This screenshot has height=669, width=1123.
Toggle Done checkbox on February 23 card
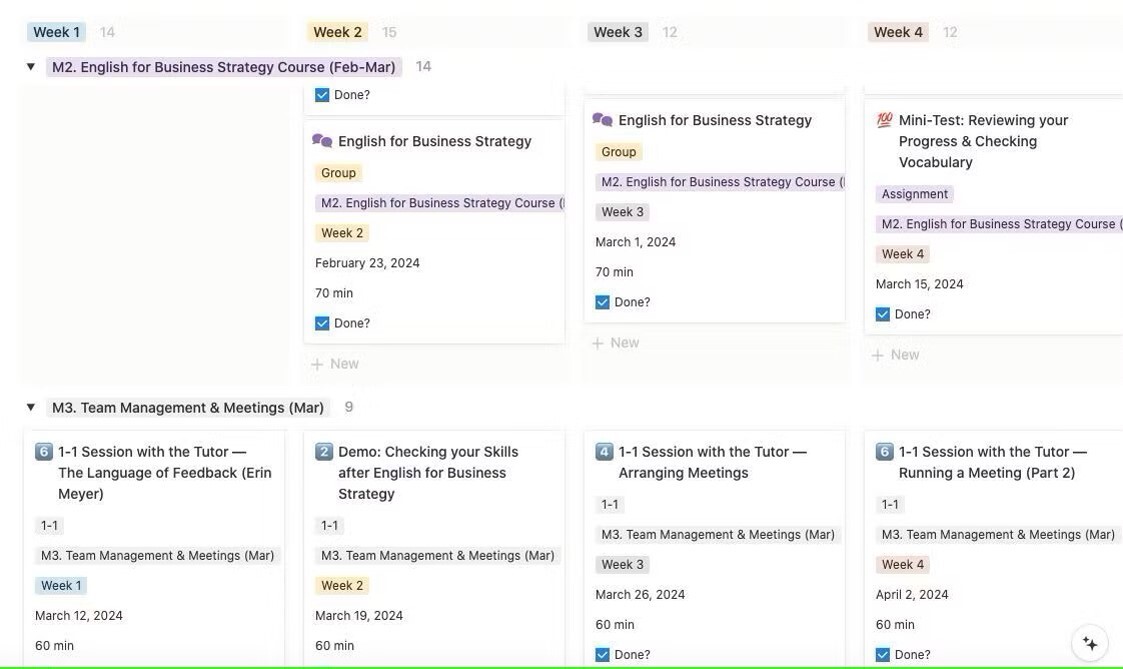(x=322, y=323)
